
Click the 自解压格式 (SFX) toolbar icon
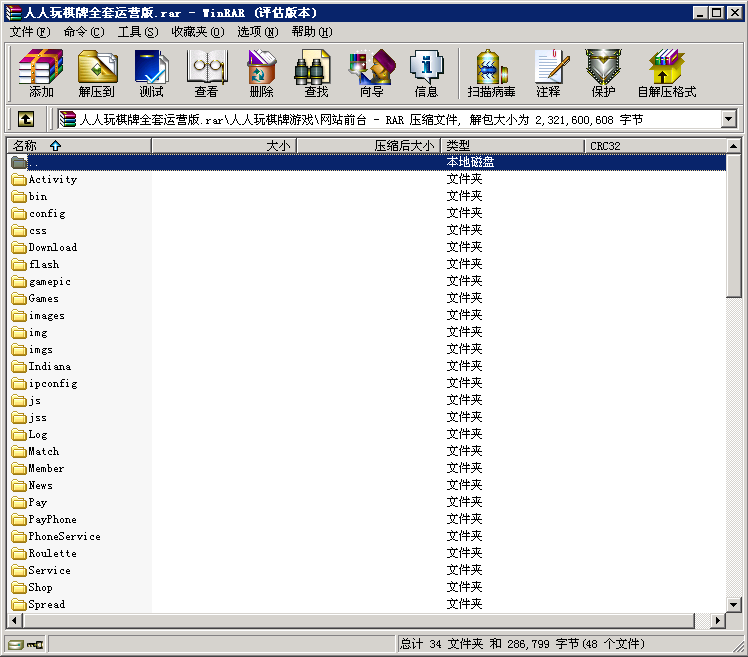pyautogui.click(x=666, y=73)
